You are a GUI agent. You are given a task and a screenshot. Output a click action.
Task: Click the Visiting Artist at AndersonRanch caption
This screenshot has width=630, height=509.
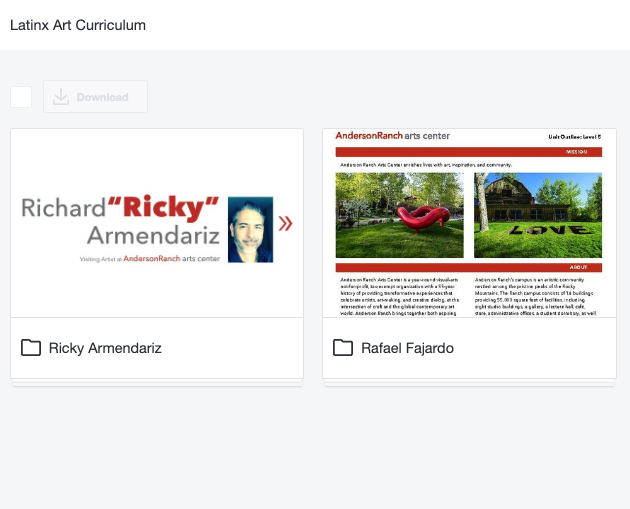click(x=150, y=257)
